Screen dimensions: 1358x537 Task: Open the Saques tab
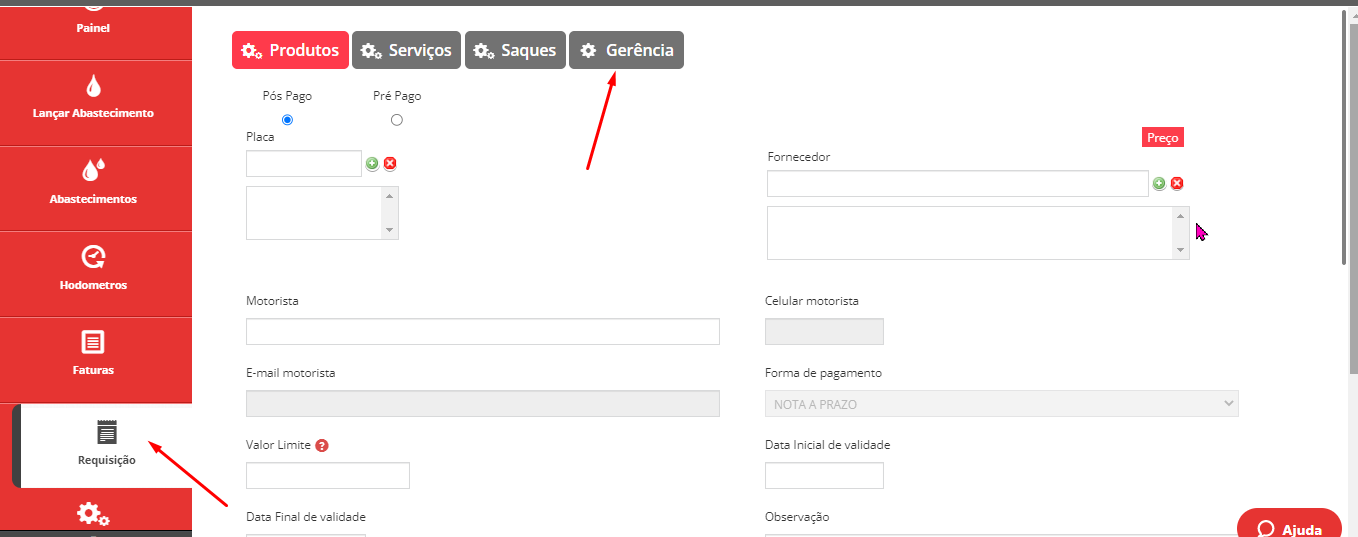[515, 50]
